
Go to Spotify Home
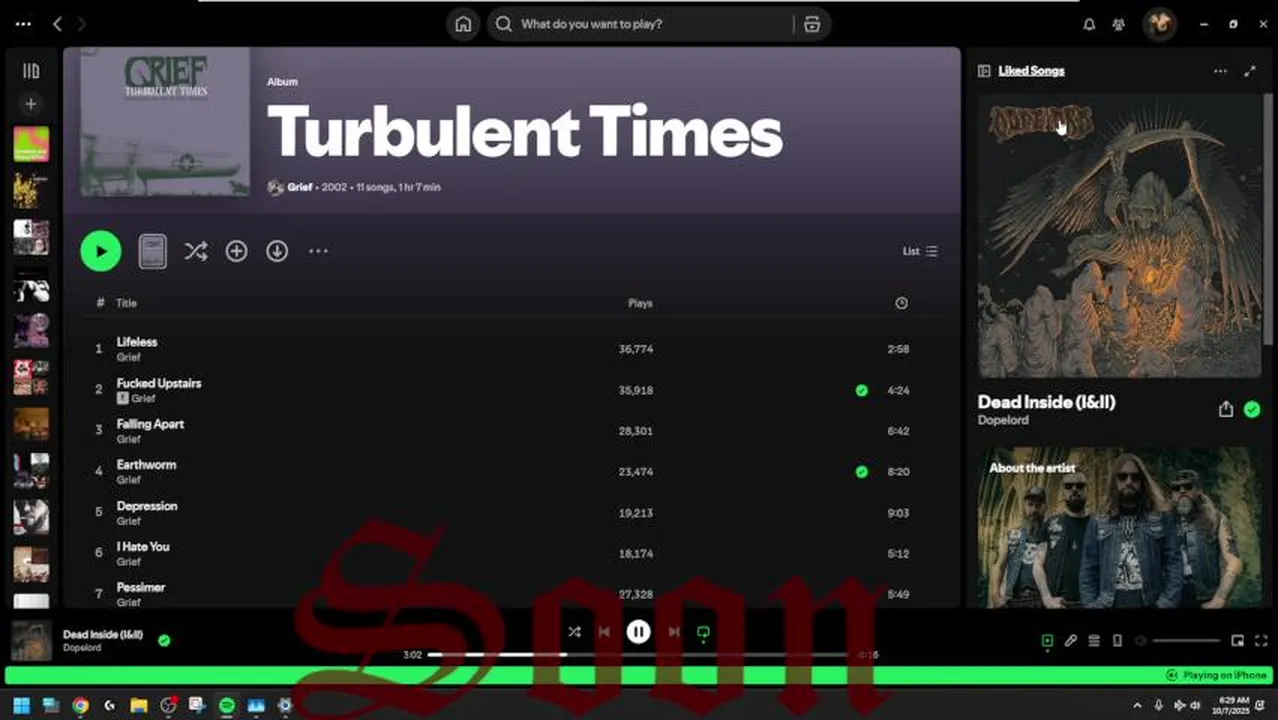[463, 24]
